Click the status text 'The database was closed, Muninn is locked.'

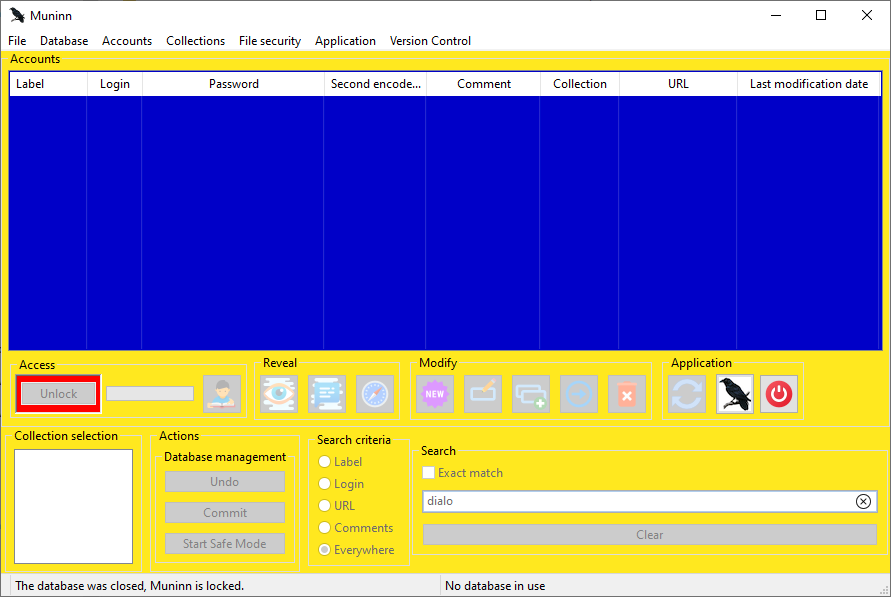[130, 586]
